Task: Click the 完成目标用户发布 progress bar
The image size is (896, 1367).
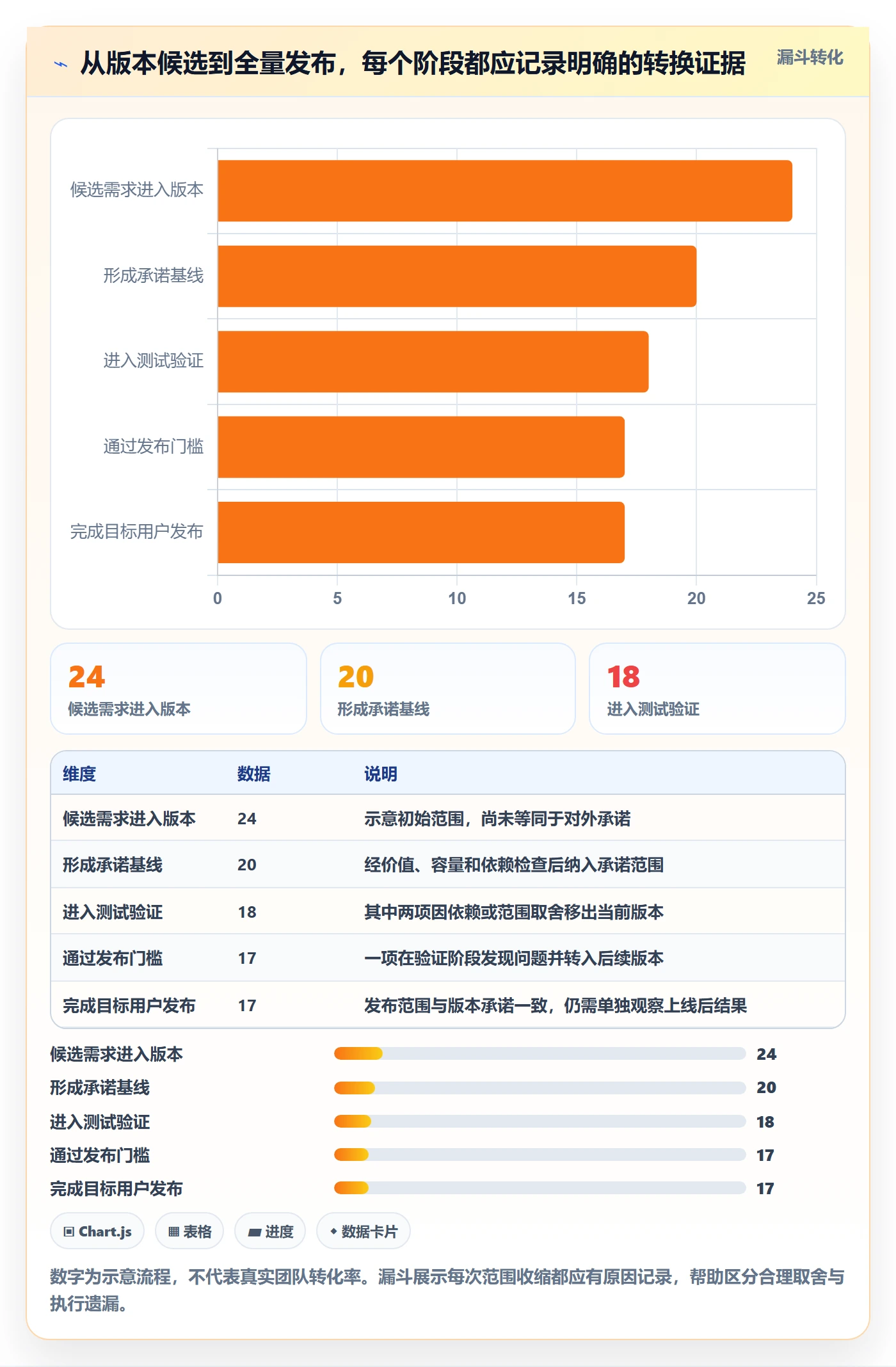Action: [540, 1188]
